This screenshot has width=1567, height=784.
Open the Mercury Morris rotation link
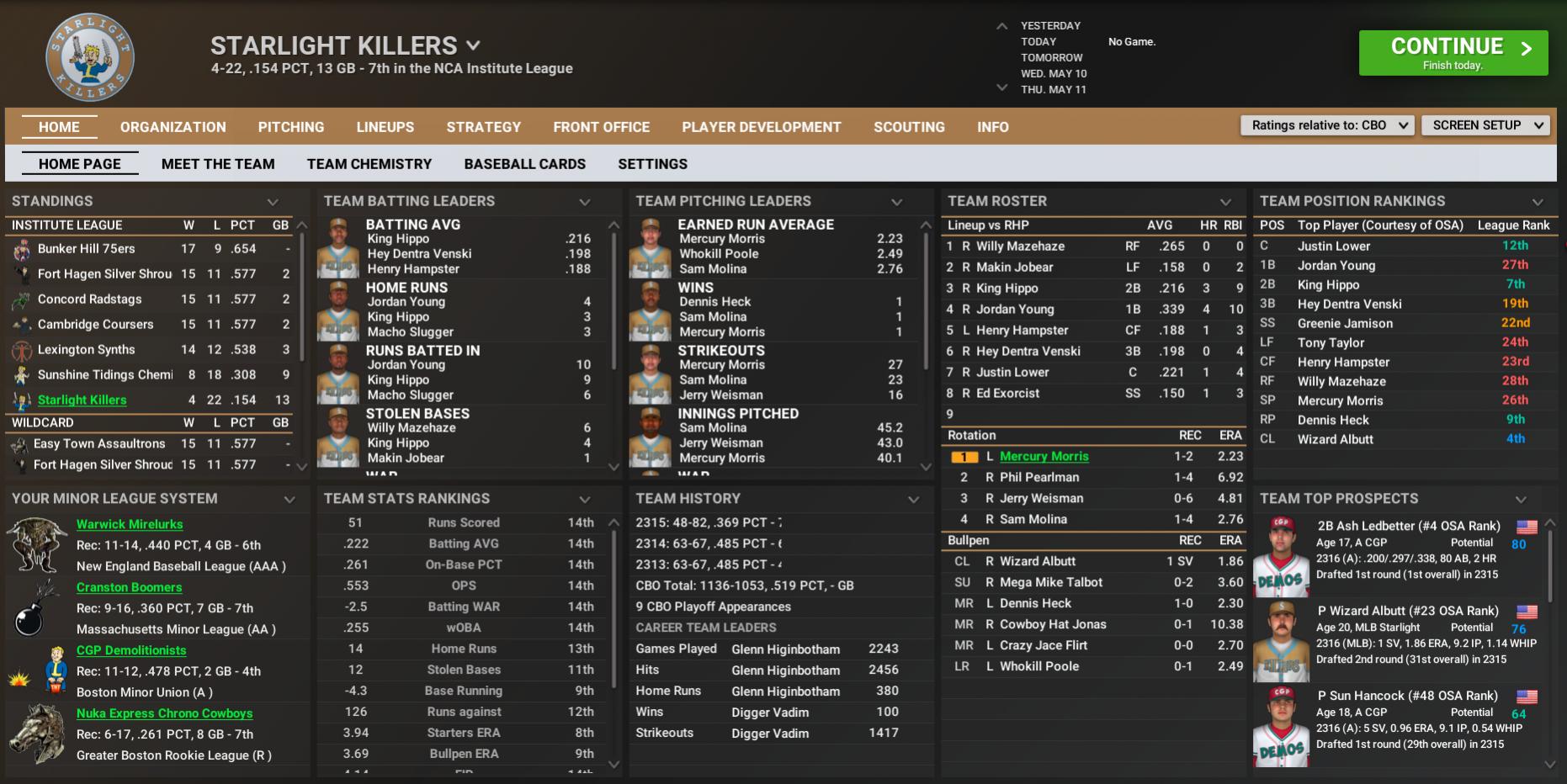1044,456
